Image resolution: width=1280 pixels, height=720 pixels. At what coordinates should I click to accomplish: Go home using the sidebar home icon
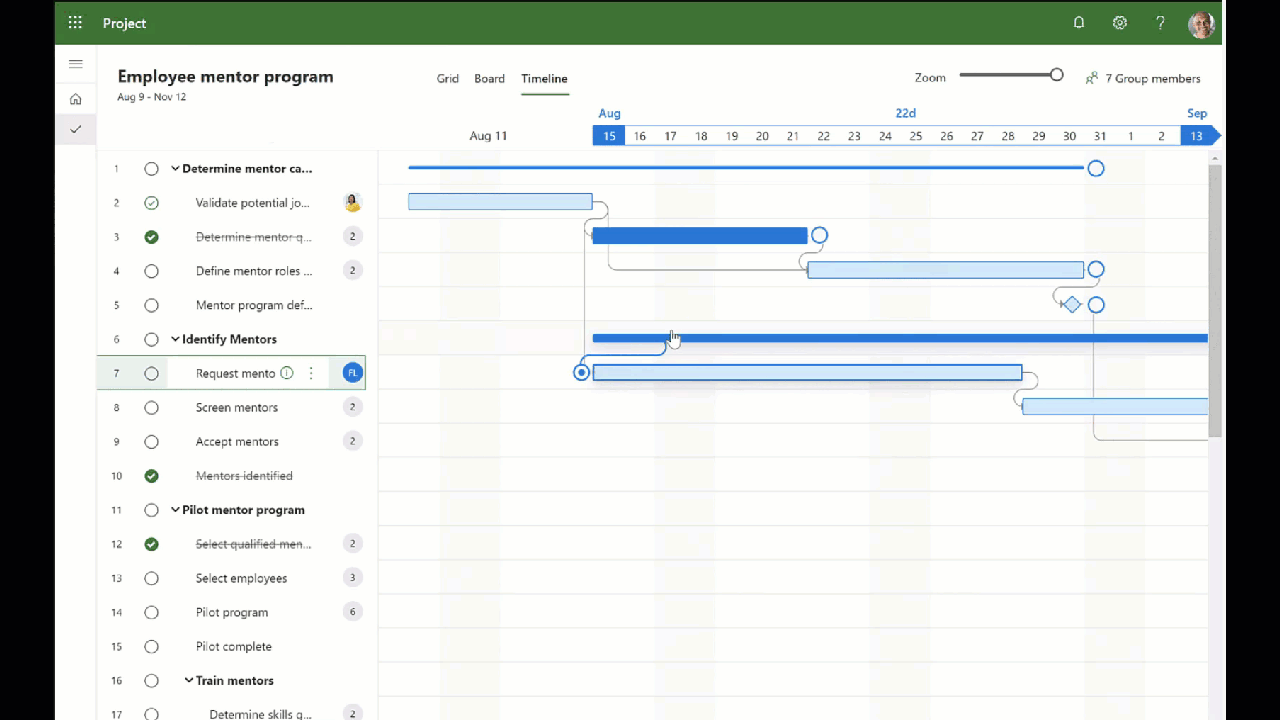tap(75, 99)
